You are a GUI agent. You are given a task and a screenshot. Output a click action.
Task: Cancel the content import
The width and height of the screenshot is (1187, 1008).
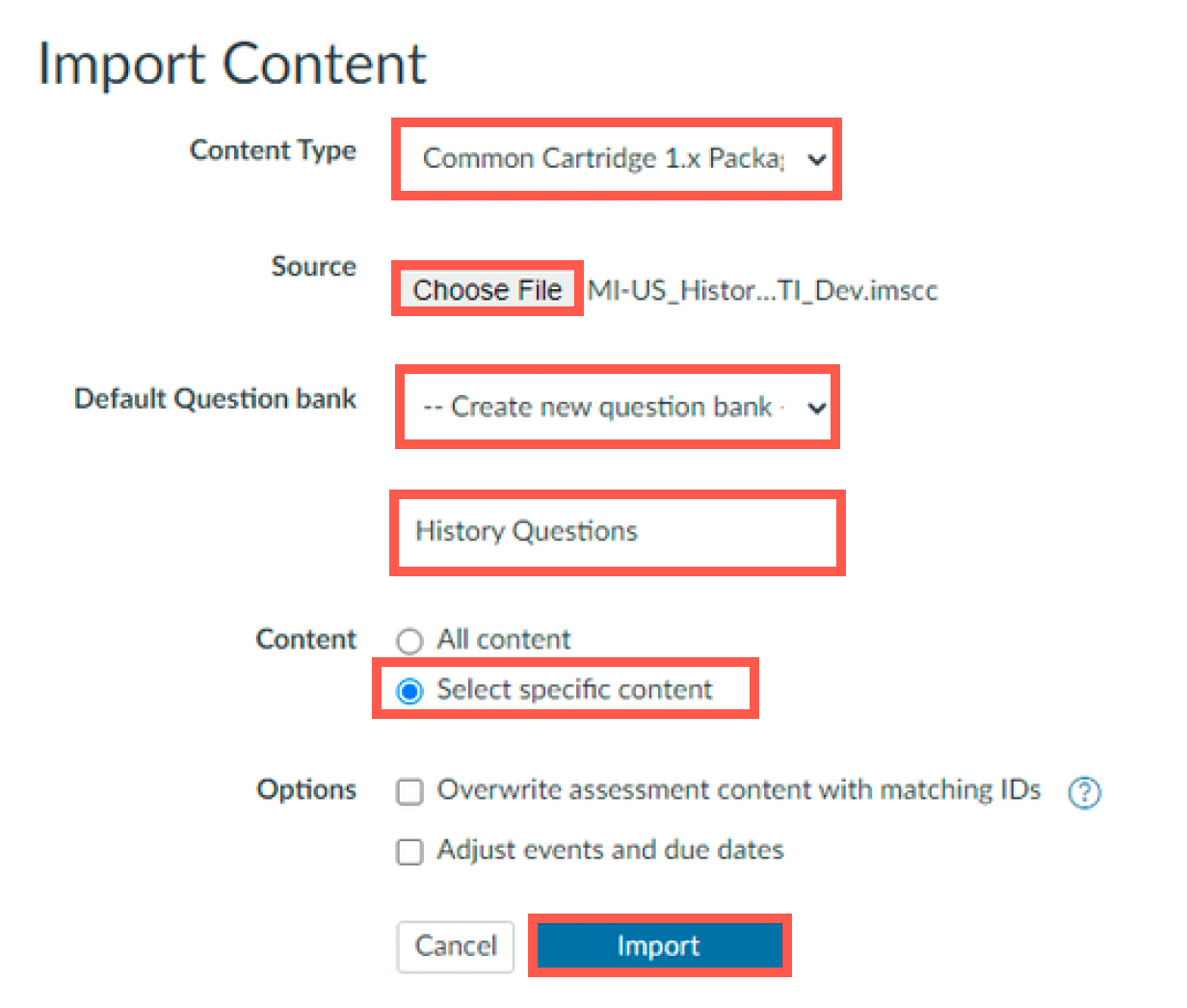pos(455,945)
